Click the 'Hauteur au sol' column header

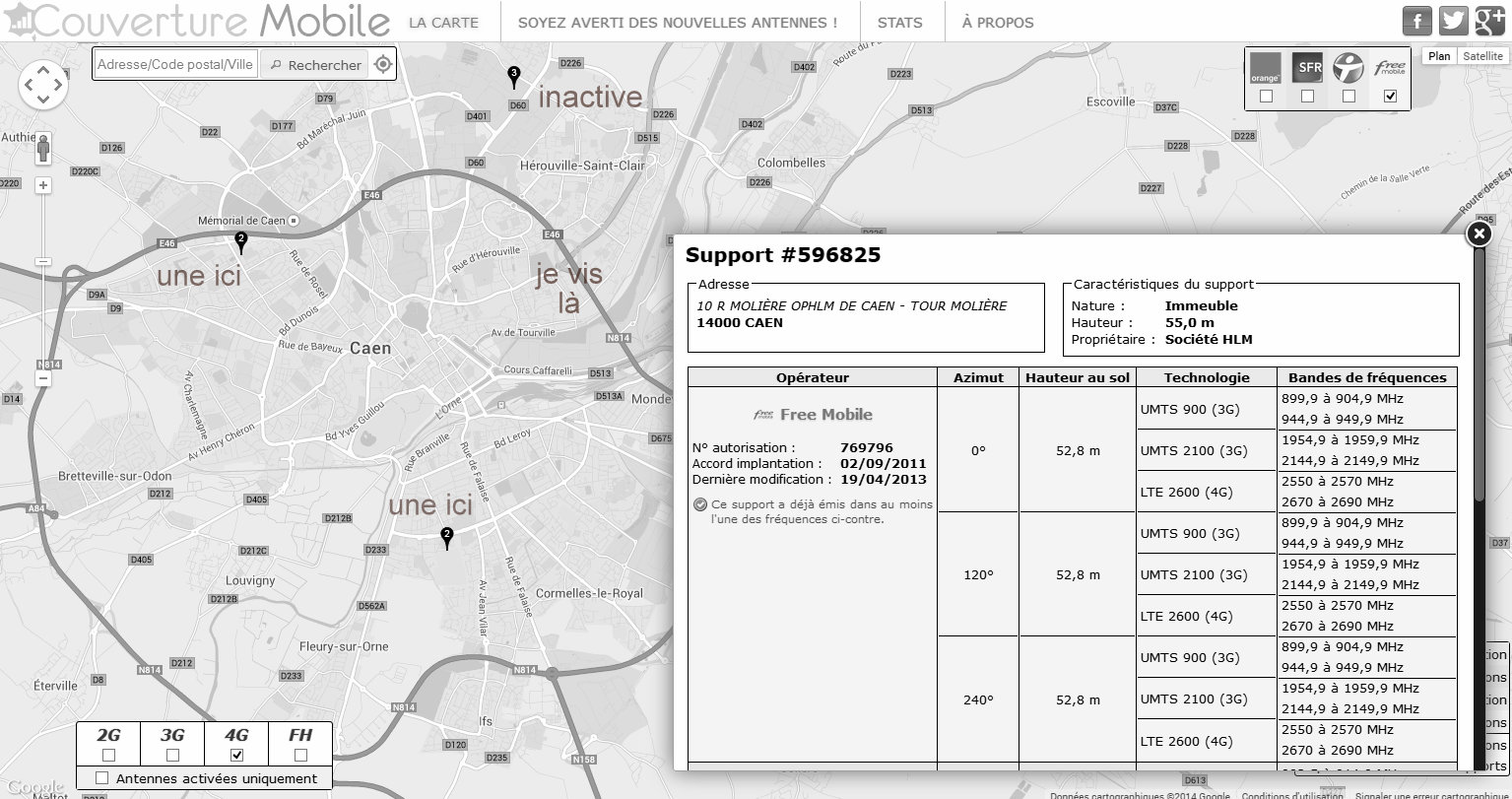click(x=1078, y=377)
